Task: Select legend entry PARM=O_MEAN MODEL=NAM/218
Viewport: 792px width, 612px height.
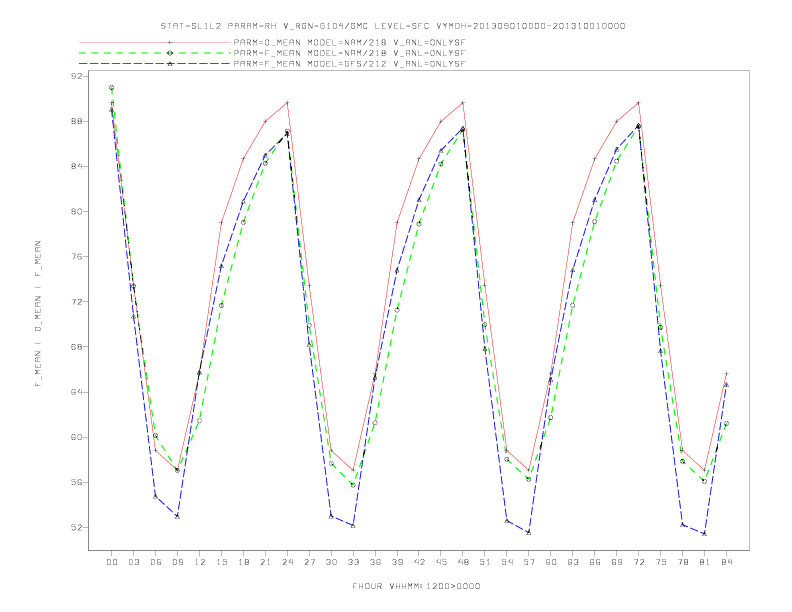Action: pyautogui.click(x=349, y=42)
